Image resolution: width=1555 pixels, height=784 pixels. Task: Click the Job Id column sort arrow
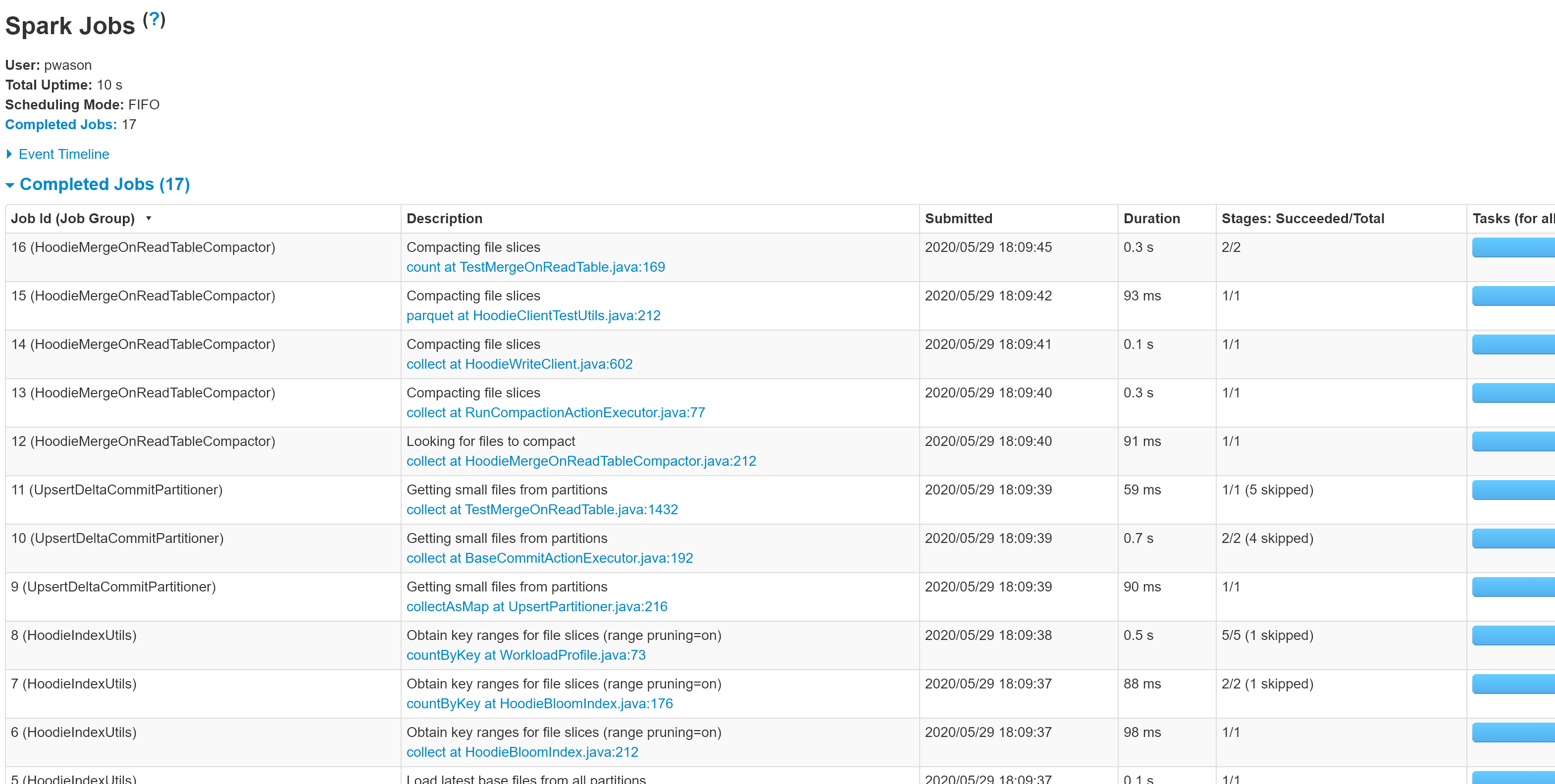149,218
